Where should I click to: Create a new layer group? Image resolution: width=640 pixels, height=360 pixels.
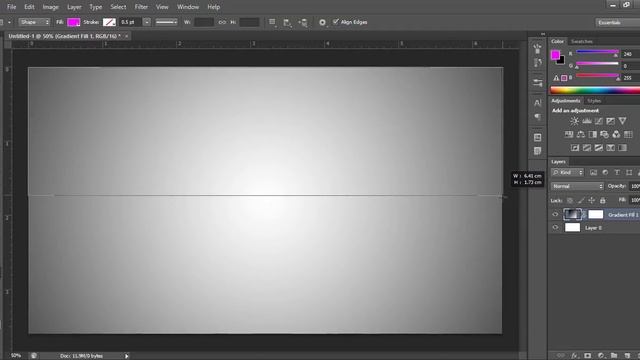(x=614, y=356)
